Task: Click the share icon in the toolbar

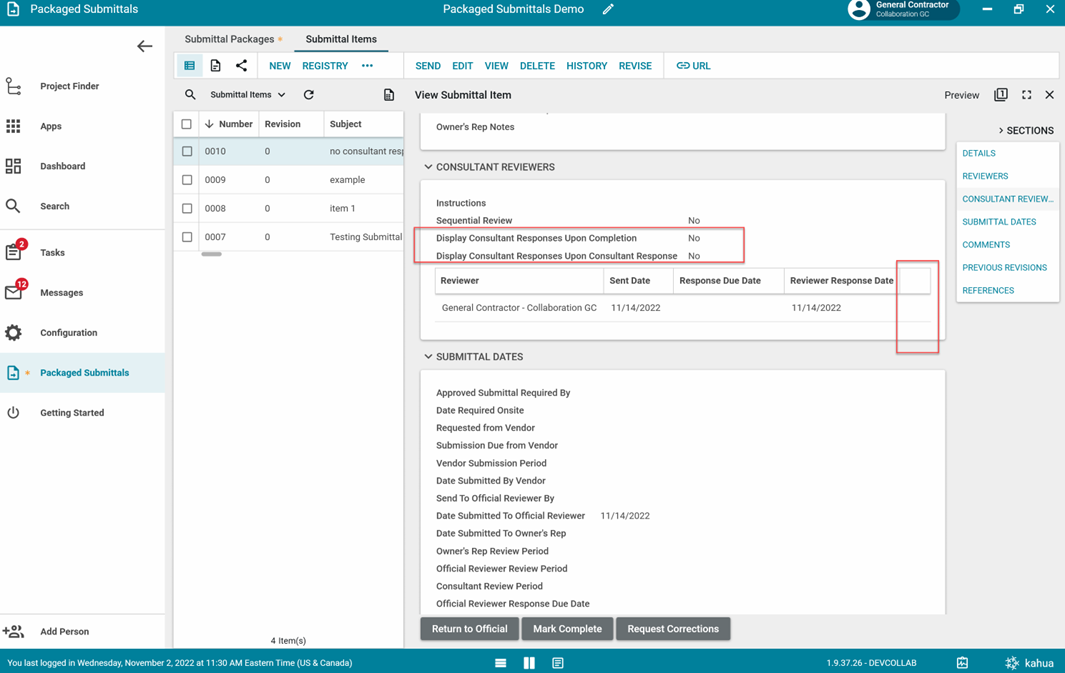Action: click(241, 66)
